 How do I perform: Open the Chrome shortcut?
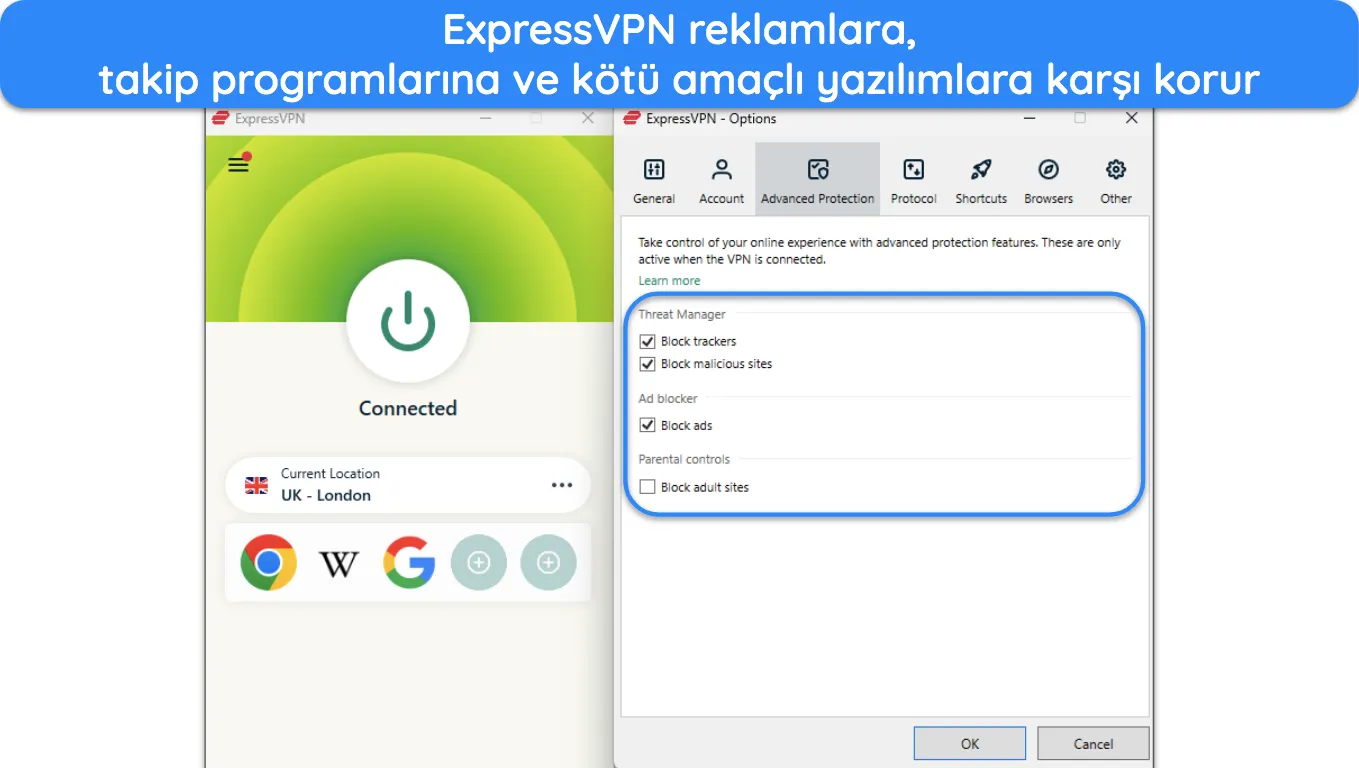(x=268, y=562)
